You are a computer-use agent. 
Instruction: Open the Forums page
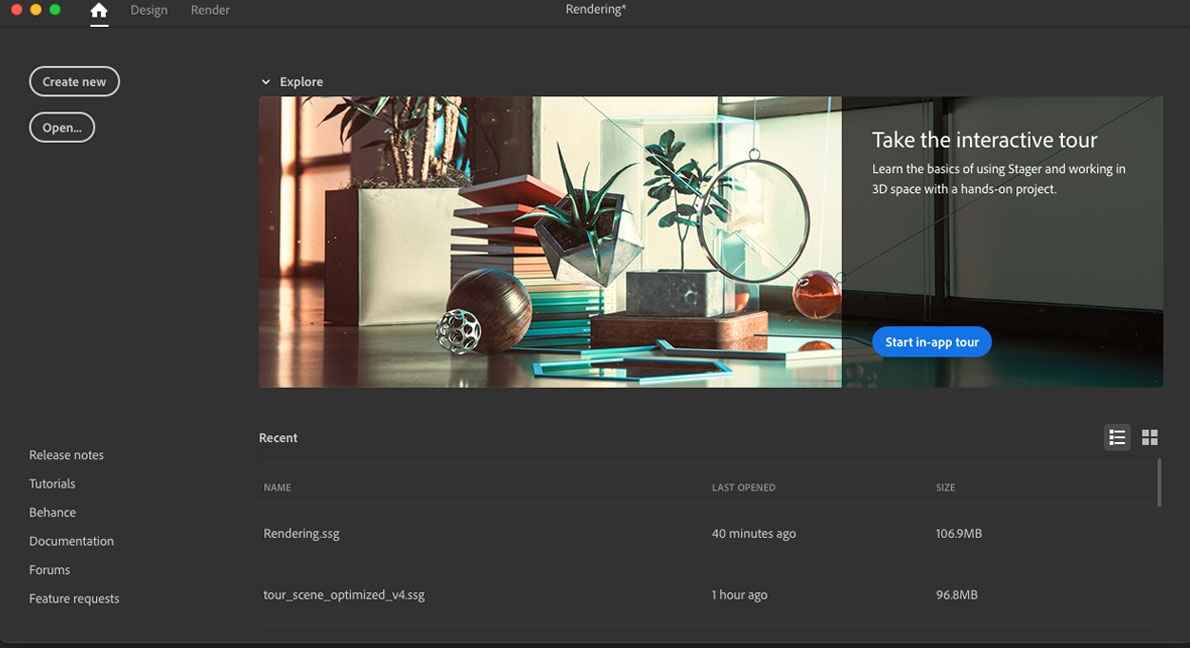[x=49, y=569]
